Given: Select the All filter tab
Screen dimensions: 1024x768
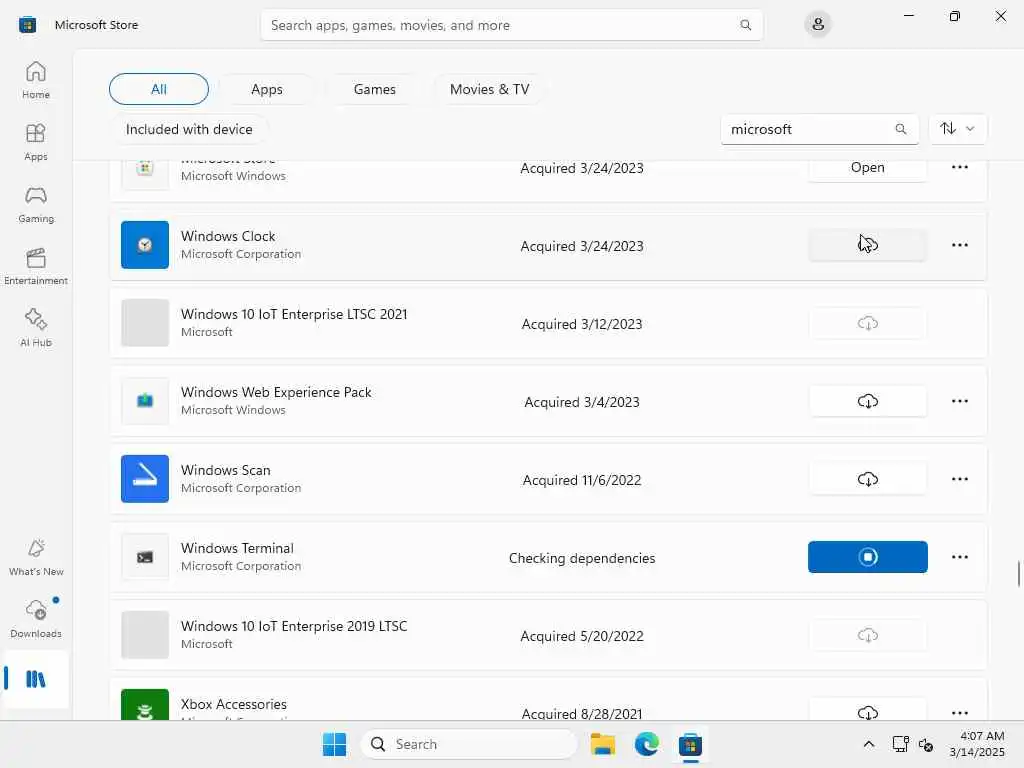Looking at the screenshot, I should click(x=159, y=89).
